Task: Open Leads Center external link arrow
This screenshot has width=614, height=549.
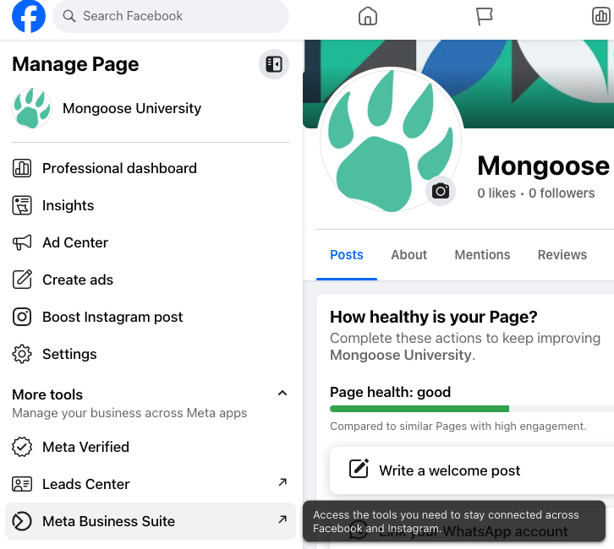Action: pyautogui.click(x=282, y=484)
